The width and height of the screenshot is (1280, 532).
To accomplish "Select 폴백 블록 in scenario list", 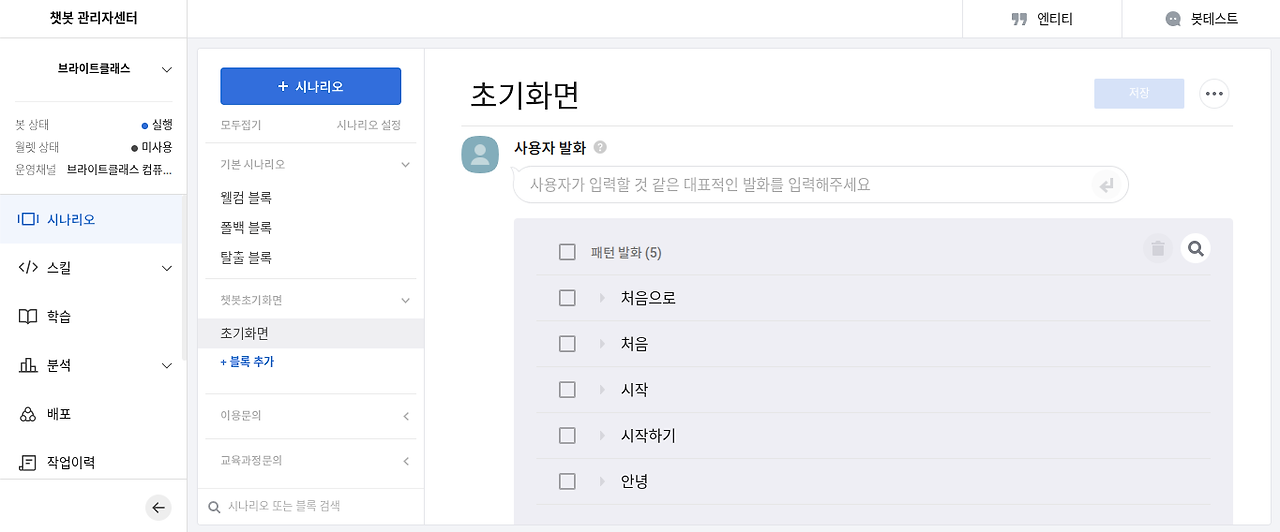I will pyautogui.click(x=246, y=228).
